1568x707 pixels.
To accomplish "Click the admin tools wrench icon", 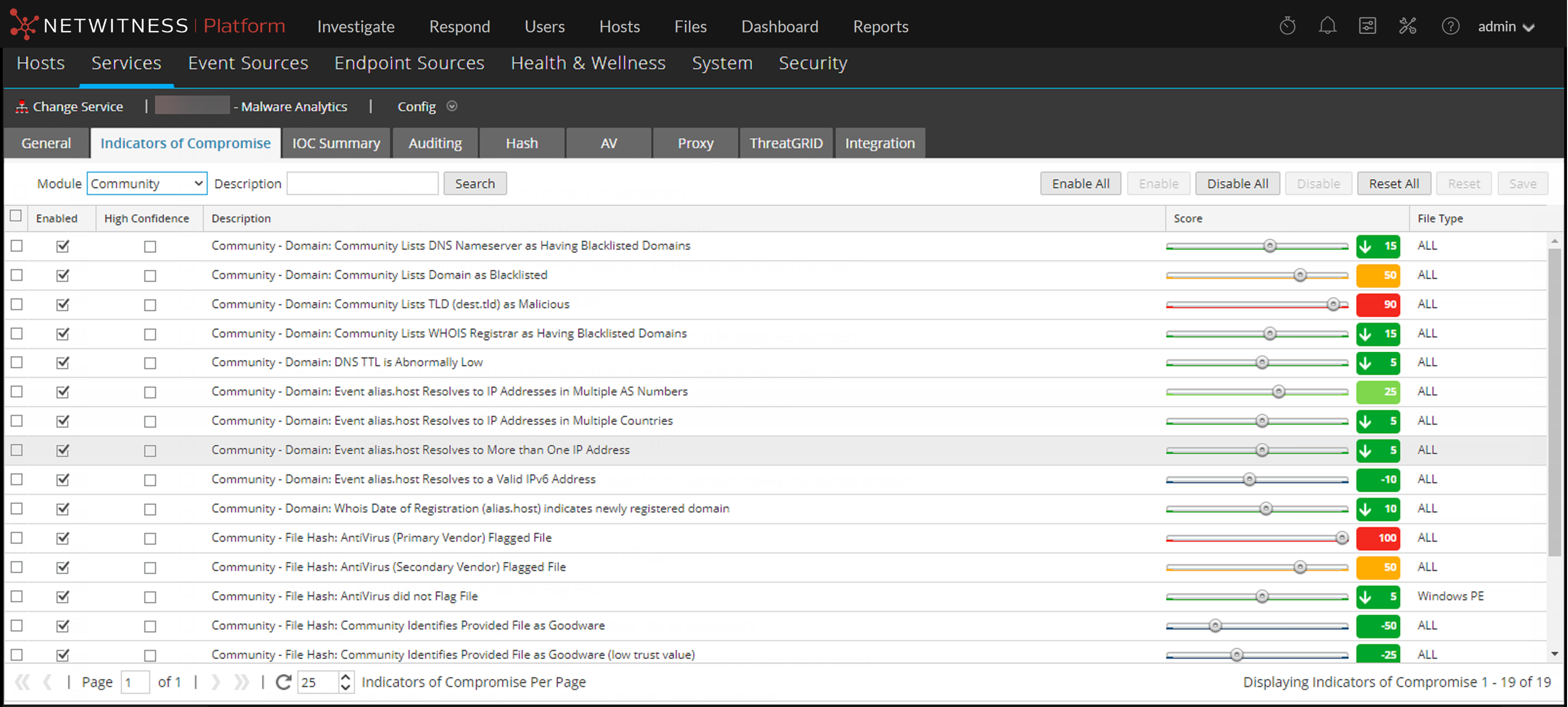I will [x=1407, y=26].
